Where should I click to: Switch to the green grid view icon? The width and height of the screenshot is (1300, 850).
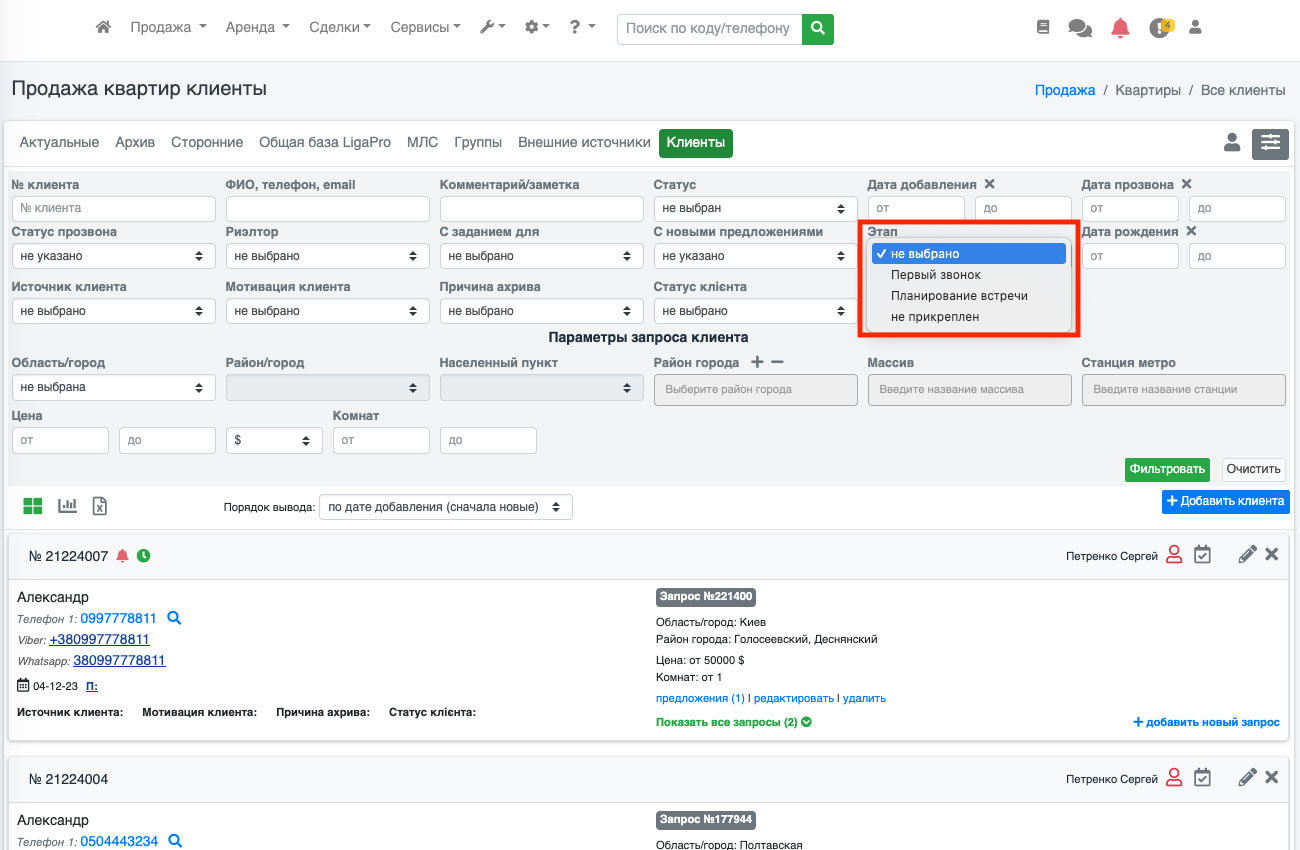pos(33,506)
